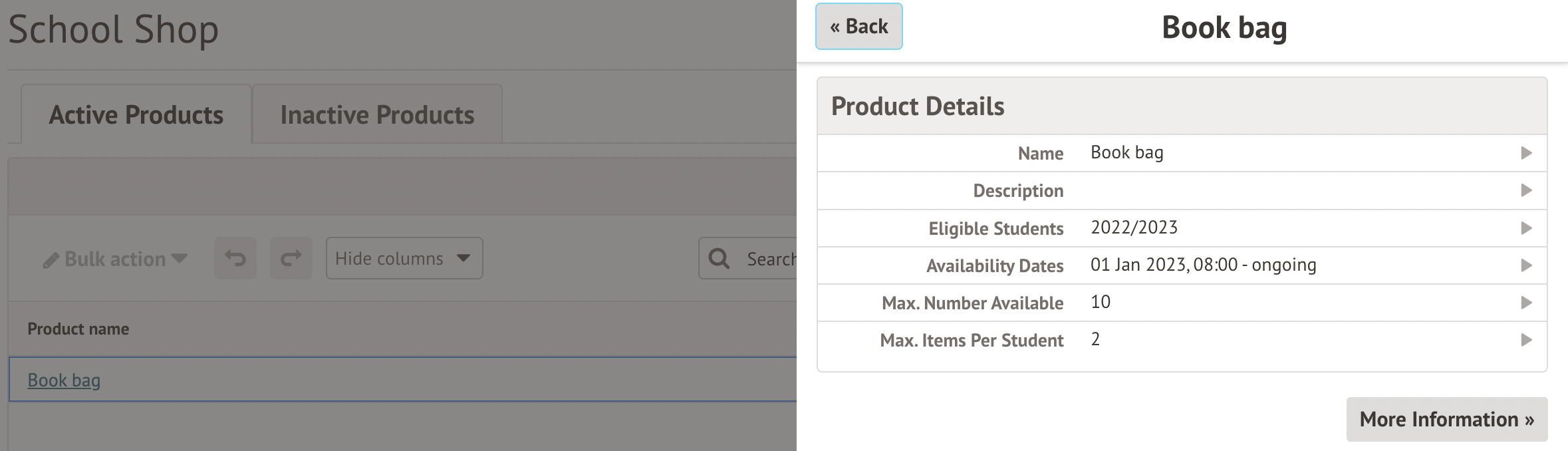This screenshot has width=1568, height=451.
Task: Click the search magnifier icon
Action: click(719, 258)
